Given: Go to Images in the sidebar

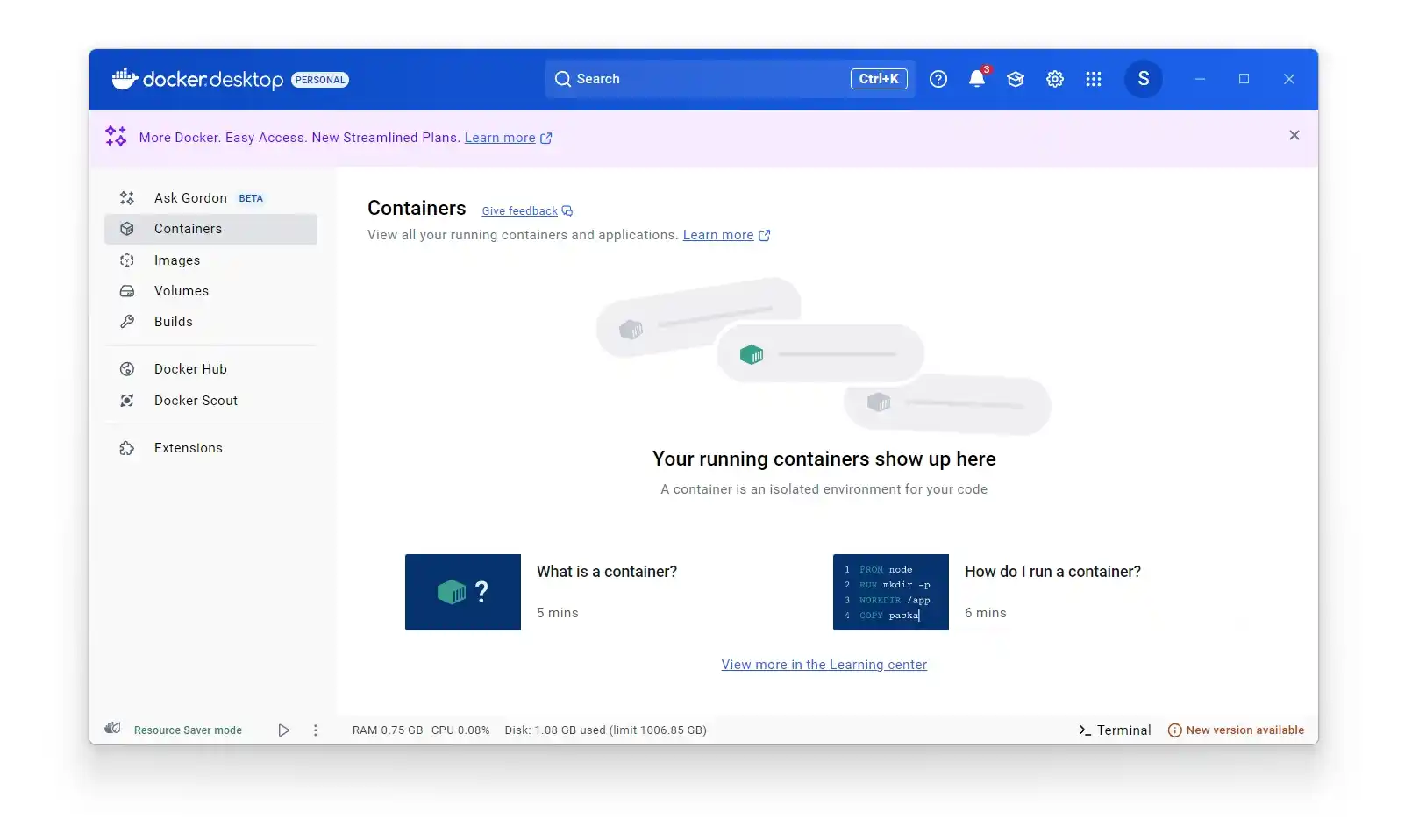Looking at the screenshot, I should point(177,260).
